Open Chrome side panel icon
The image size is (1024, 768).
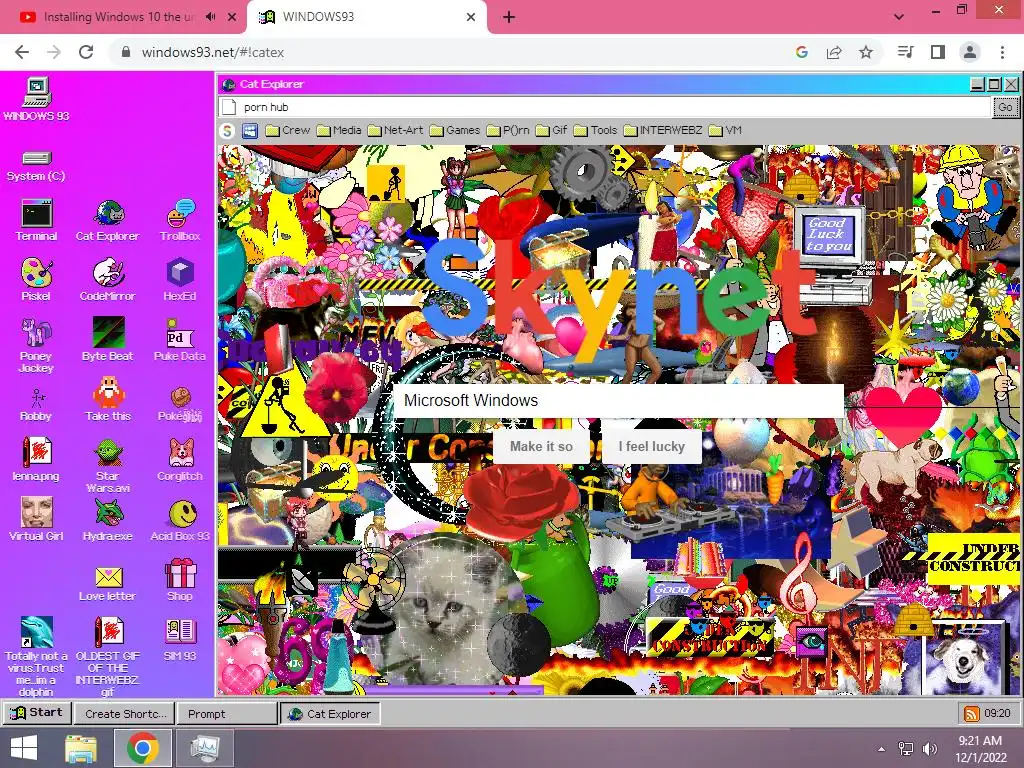[x=938, y=52]
